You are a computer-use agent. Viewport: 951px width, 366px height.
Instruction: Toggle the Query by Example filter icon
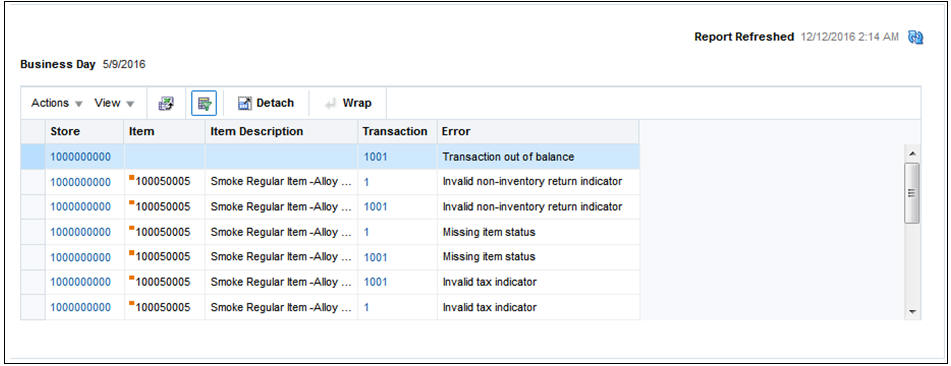pyautogui.click(x=204, y=103)
